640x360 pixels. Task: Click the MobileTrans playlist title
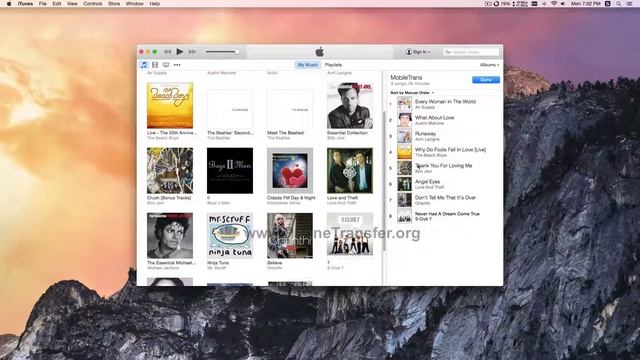(x=406, y=77)
